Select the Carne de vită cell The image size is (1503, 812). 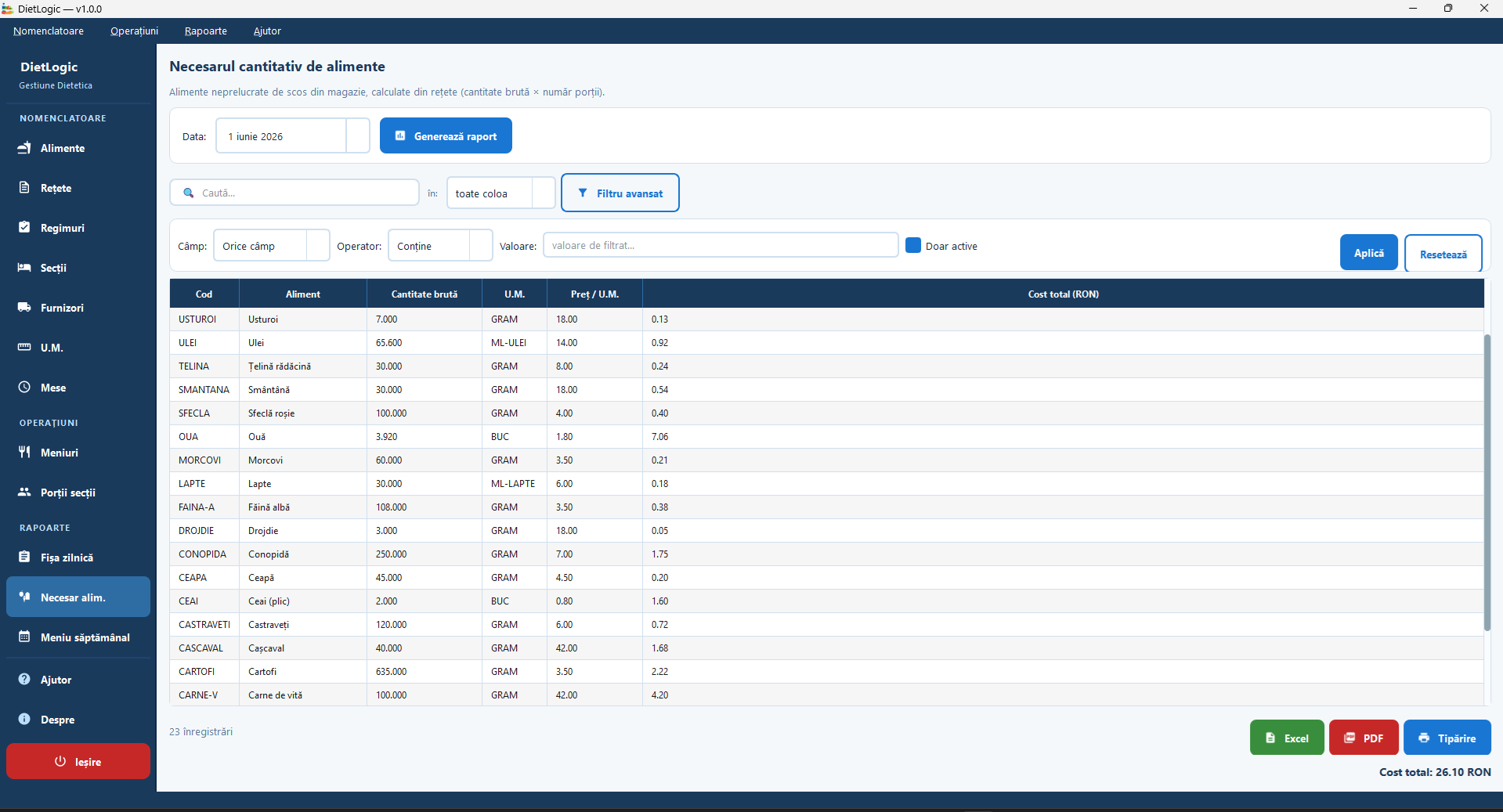303,695
